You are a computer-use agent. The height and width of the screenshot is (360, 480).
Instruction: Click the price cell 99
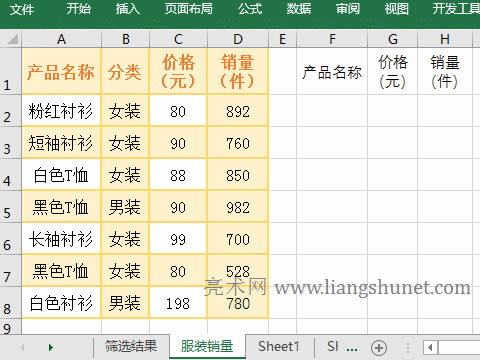[x=178, y=238]
